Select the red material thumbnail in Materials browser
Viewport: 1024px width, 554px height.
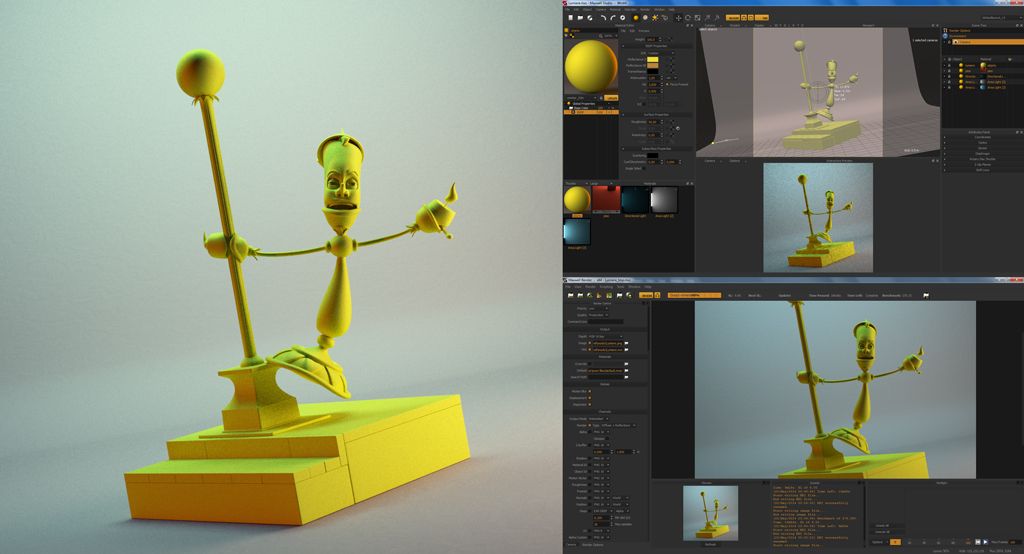coord(606,199)
